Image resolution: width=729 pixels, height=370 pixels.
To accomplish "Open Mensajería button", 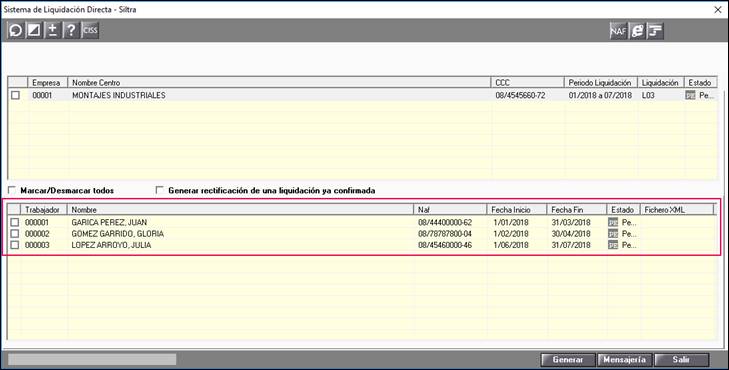I will [x=625, y=360].
